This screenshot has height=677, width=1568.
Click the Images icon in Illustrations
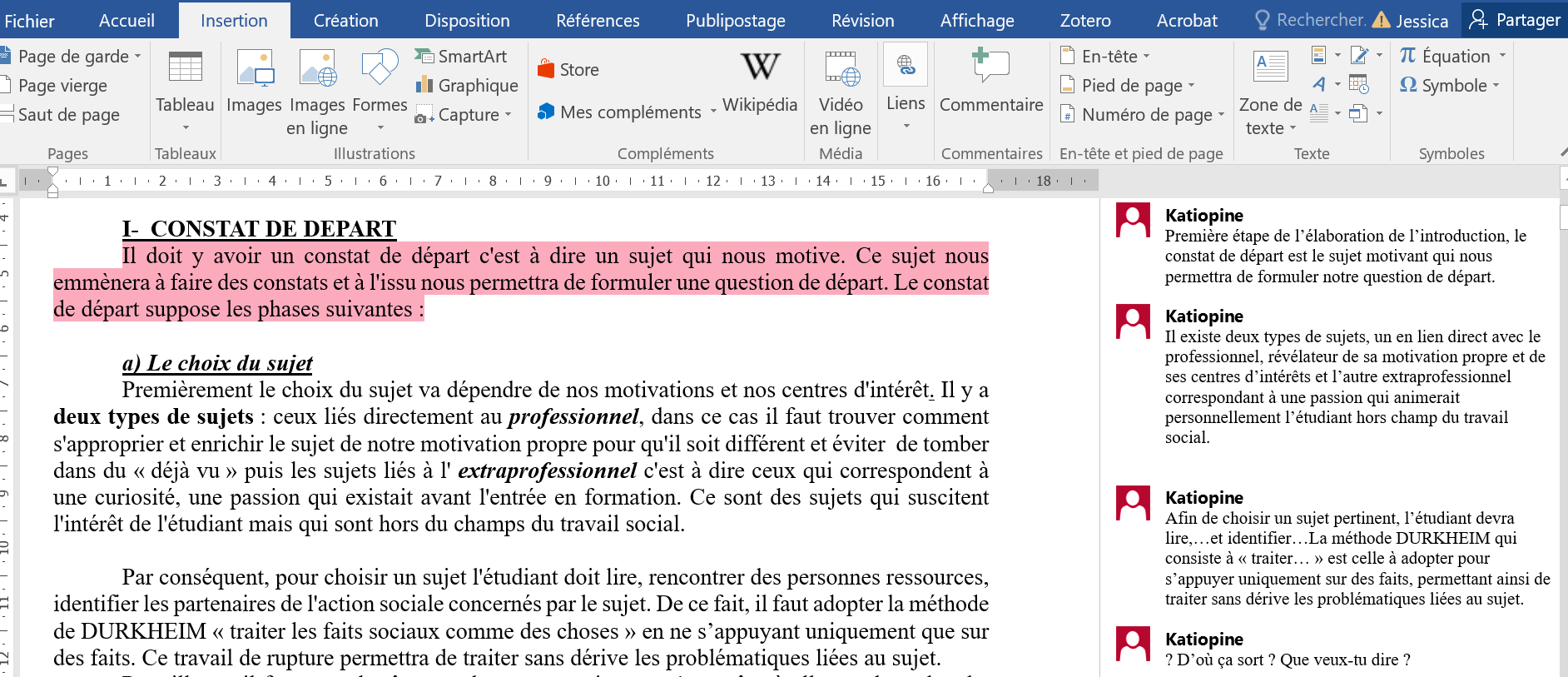[x=254, y=82]
